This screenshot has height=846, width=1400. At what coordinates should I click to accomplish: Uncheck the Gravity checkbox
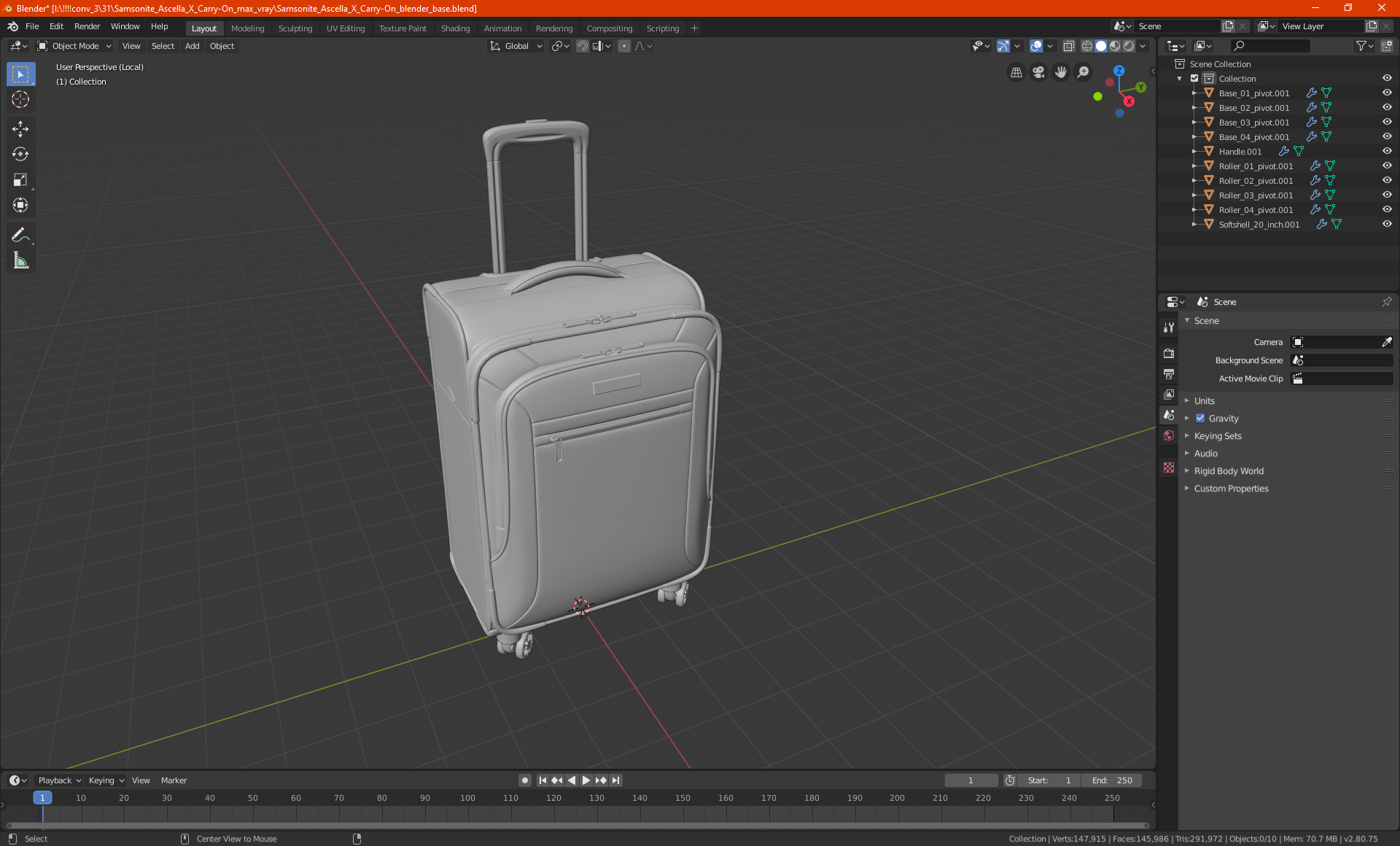coord(1200,419)
